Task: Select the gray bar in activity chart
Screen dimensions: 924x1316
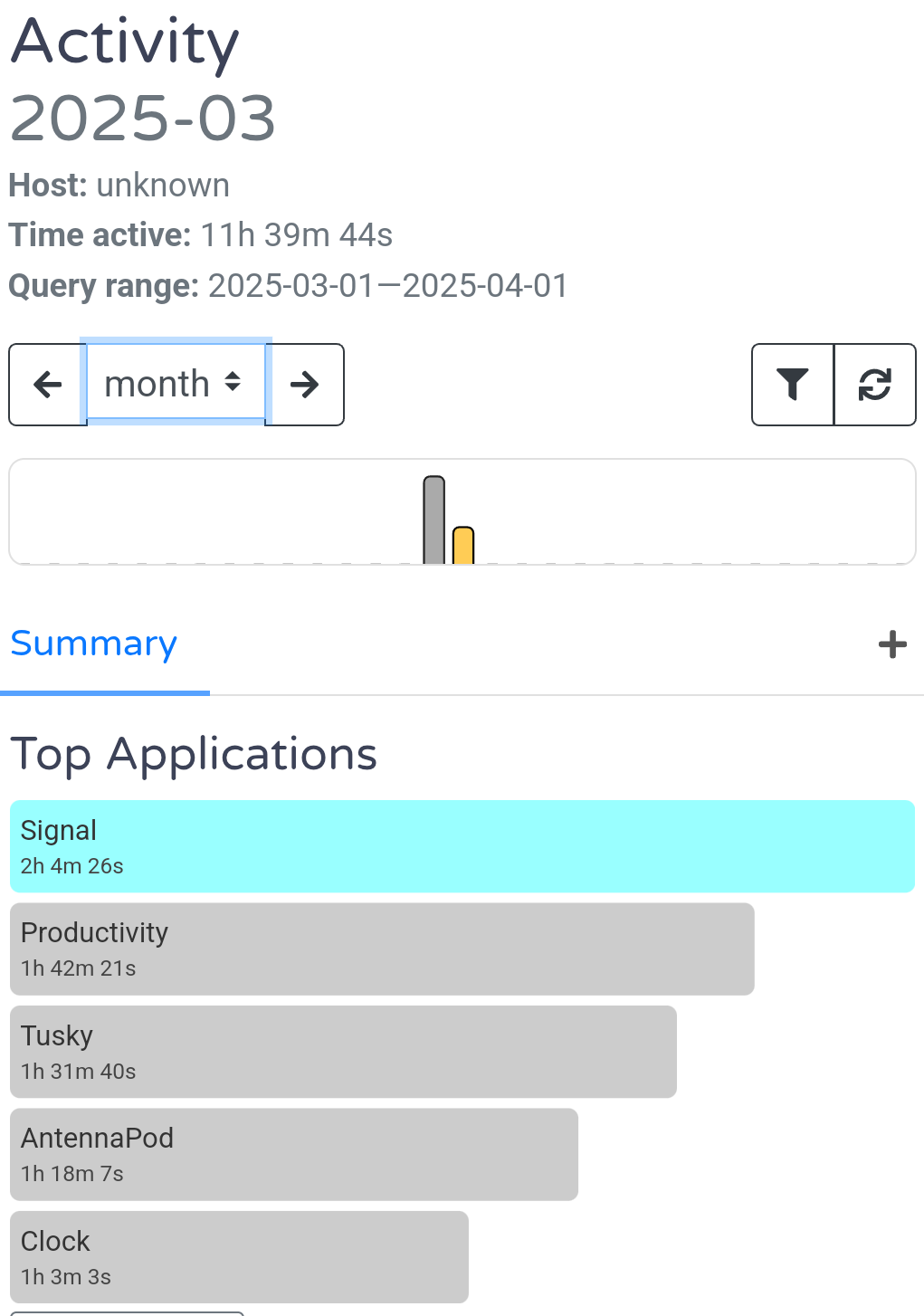Action: point(434,520)
